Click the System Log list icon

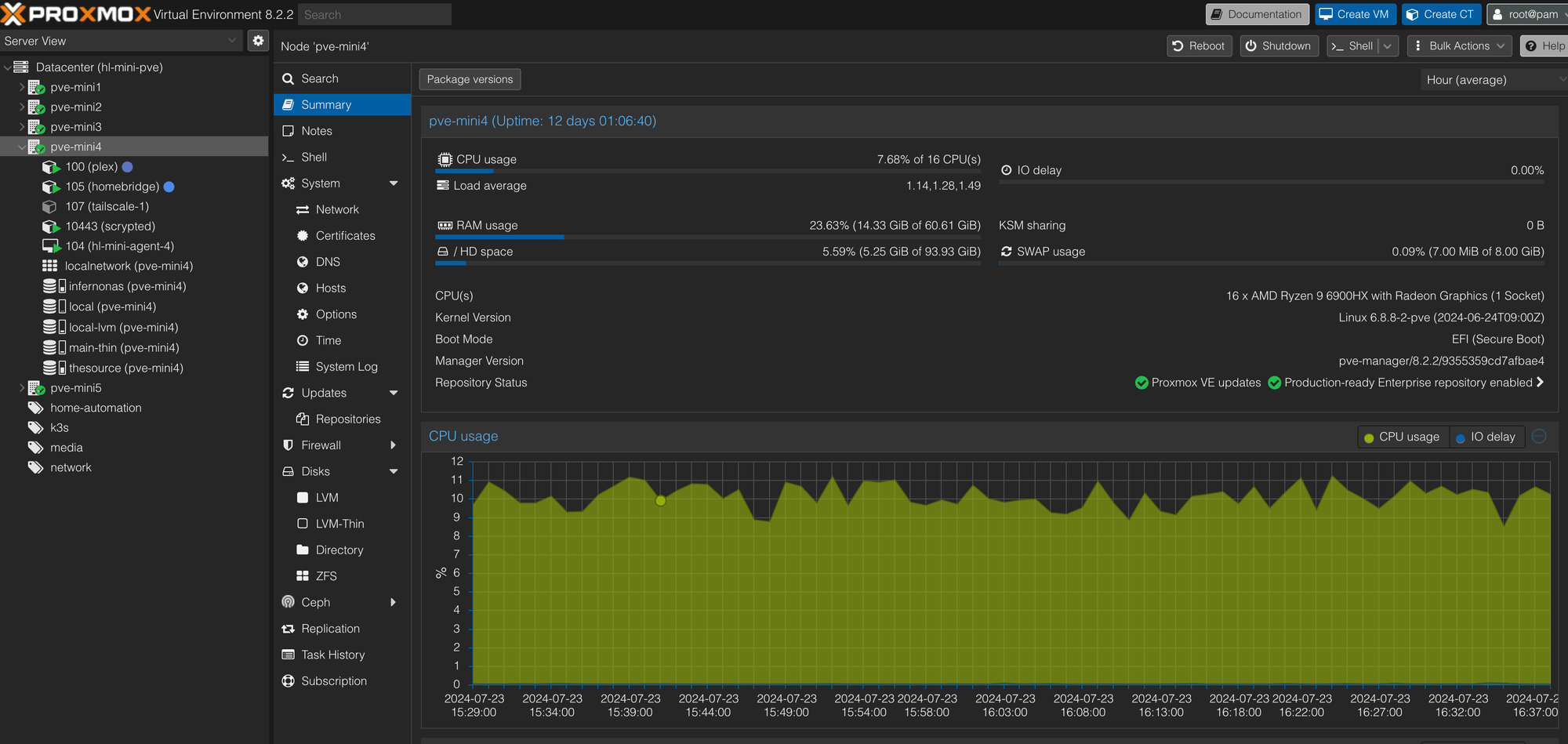[x=303, y=367]
